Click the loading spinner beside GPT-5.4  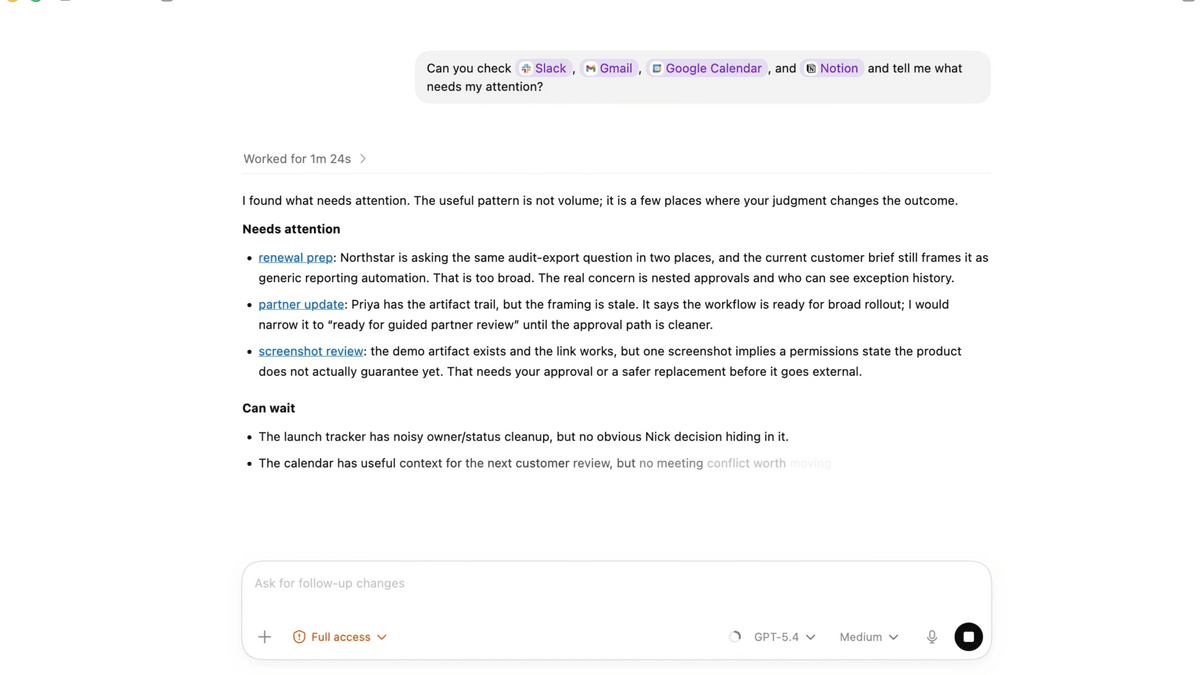735,637
